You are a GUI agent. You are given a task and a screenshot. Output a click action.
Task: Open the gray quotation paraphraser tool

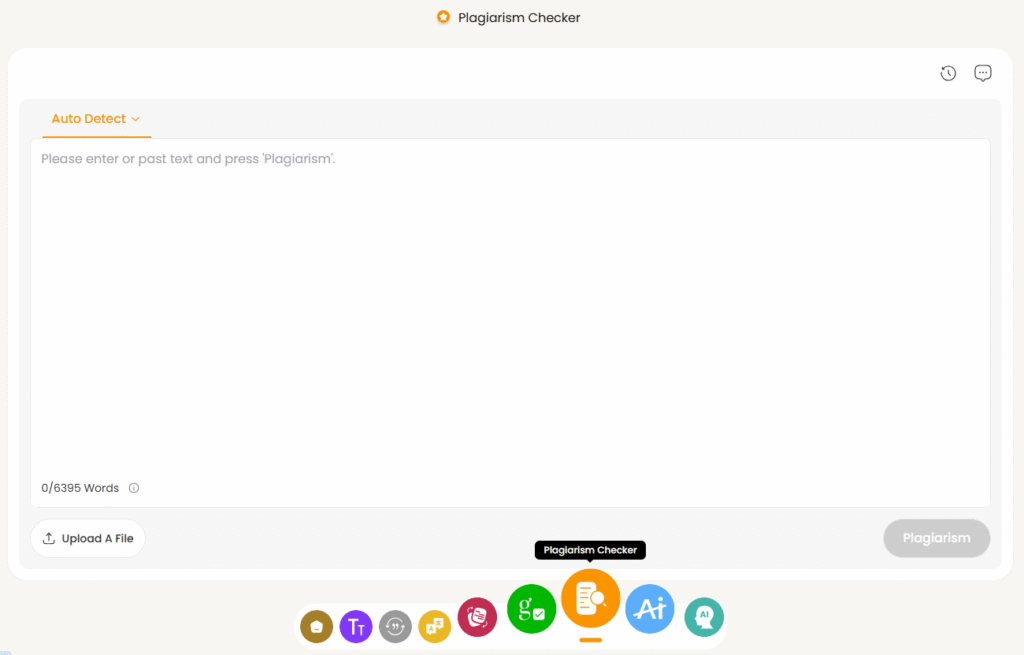click(x=395, y=626)
